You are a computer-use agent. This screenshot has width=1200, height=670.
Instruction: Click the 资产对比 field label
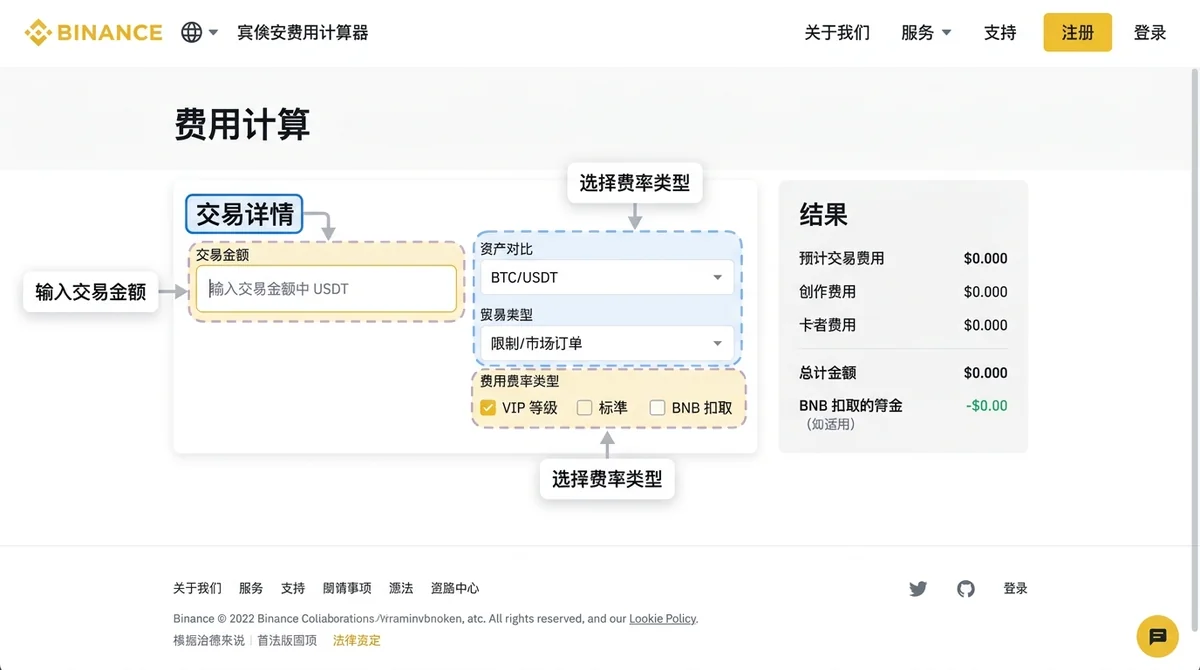click(x=506, y=249)
